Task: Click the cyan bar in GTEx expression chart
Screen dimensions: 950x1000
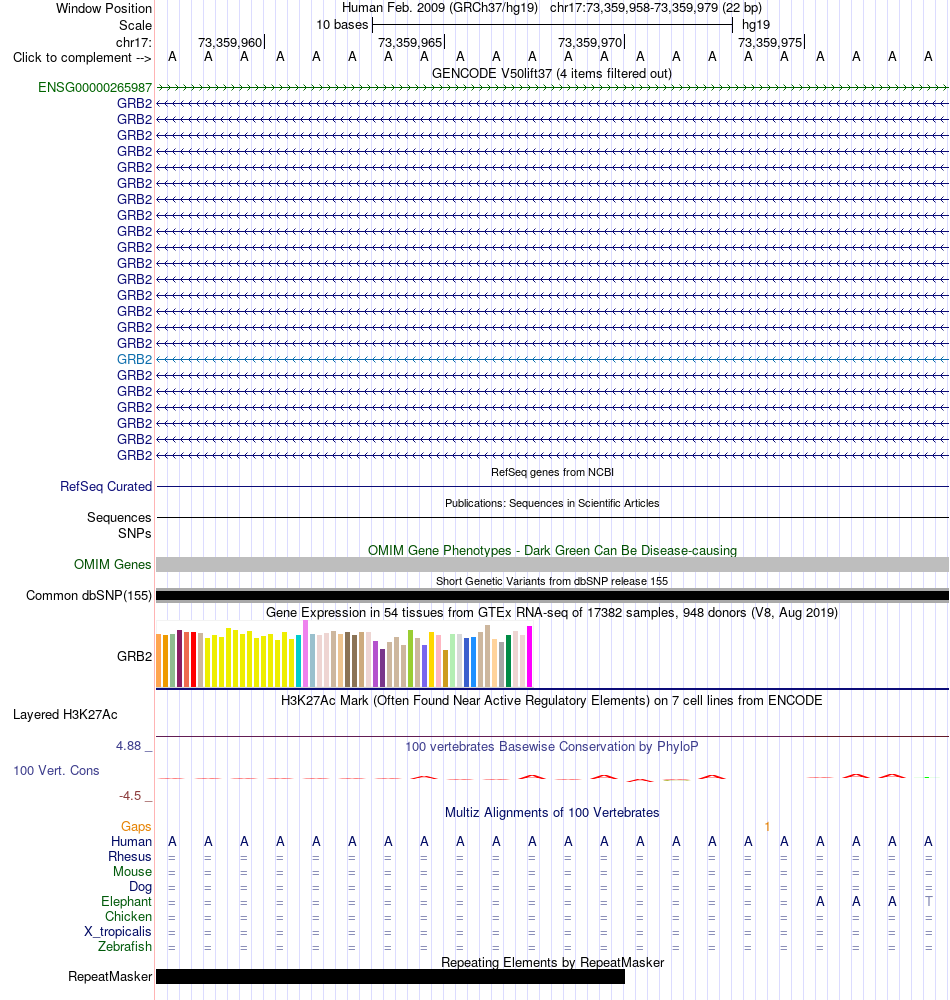Action: pyautogui.click(x=298, y=661)
